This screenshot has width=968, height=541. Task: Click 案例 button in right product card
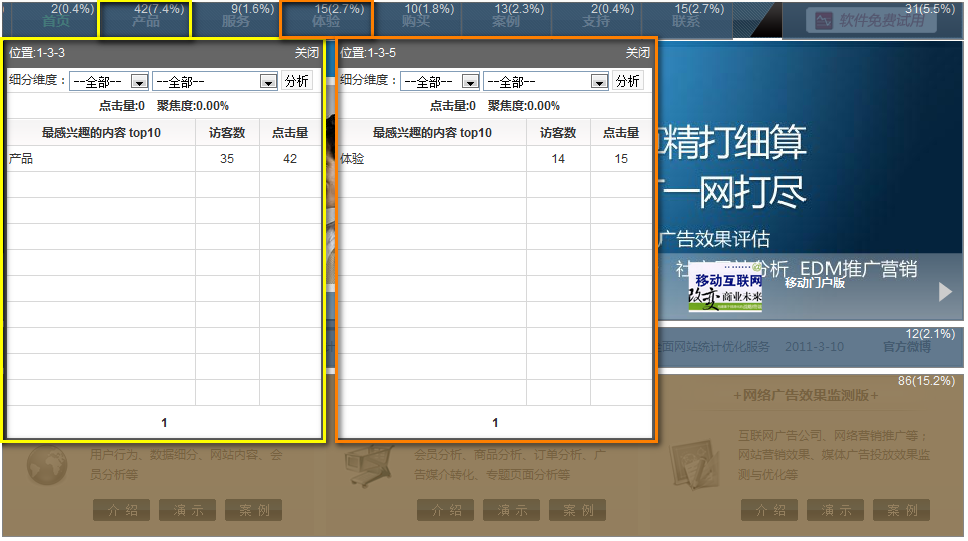pos(901,511)
